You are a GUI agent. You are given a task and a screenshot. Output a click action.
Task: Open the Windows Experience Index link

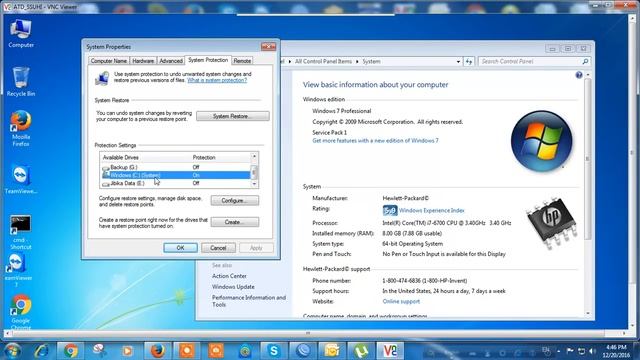[431, 211]
